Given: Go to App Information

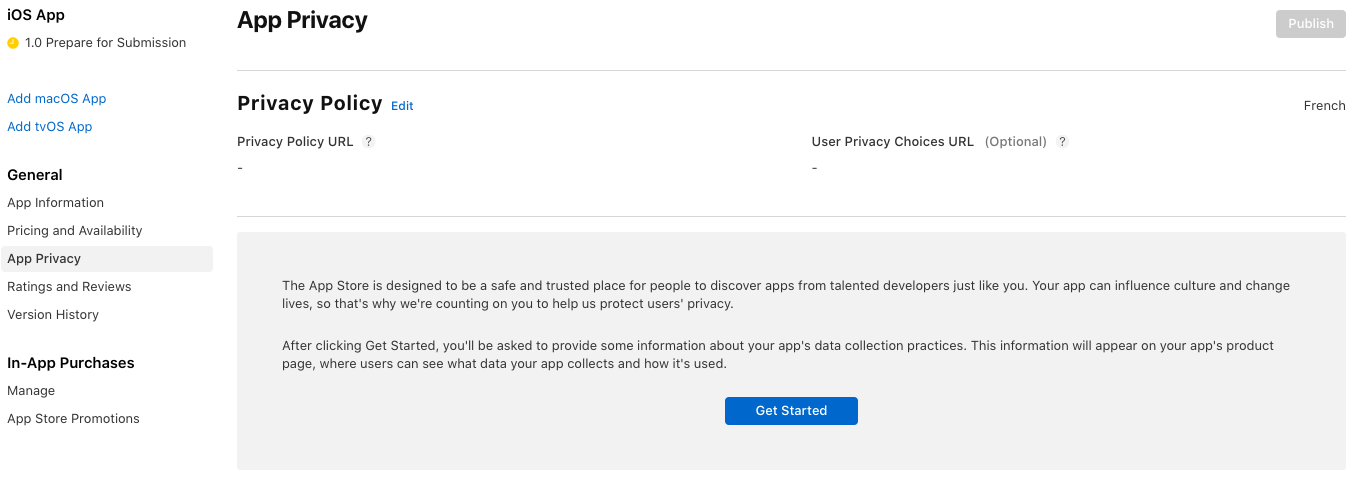Looking at the screenshot, I should pyautogui.click(x=55, y=203).
